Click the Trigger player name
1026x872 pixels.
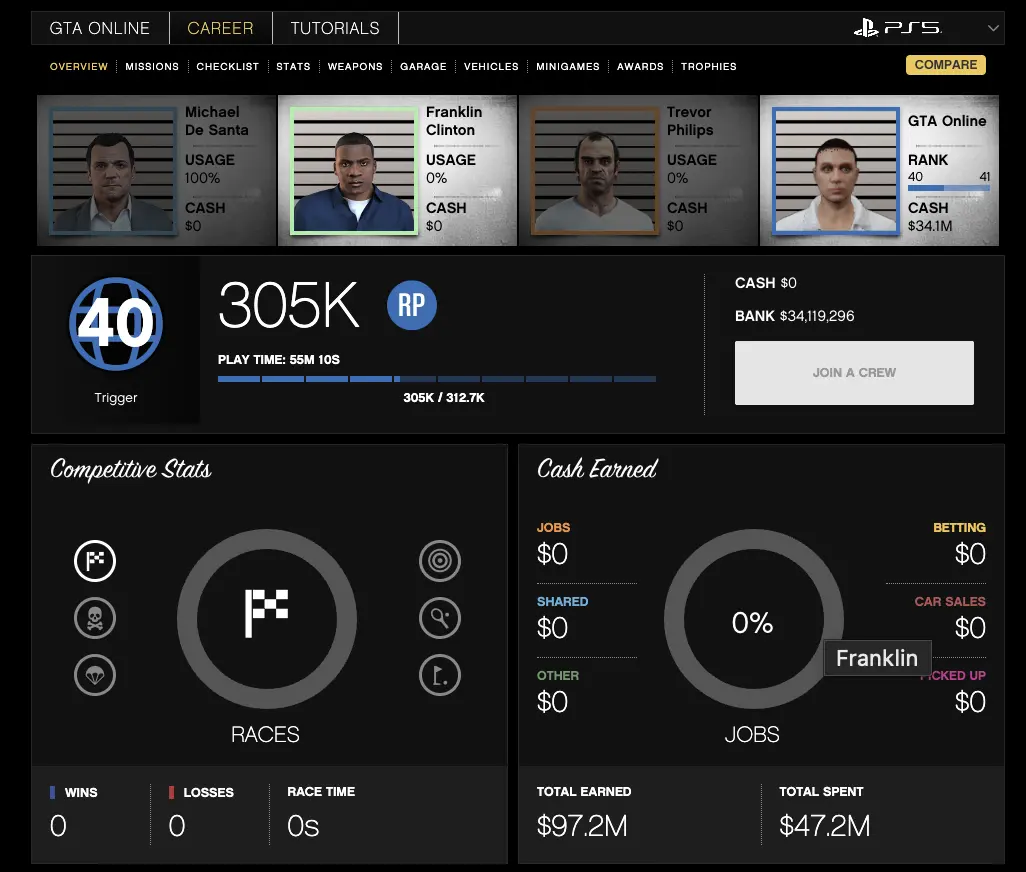tap(116, 398)
